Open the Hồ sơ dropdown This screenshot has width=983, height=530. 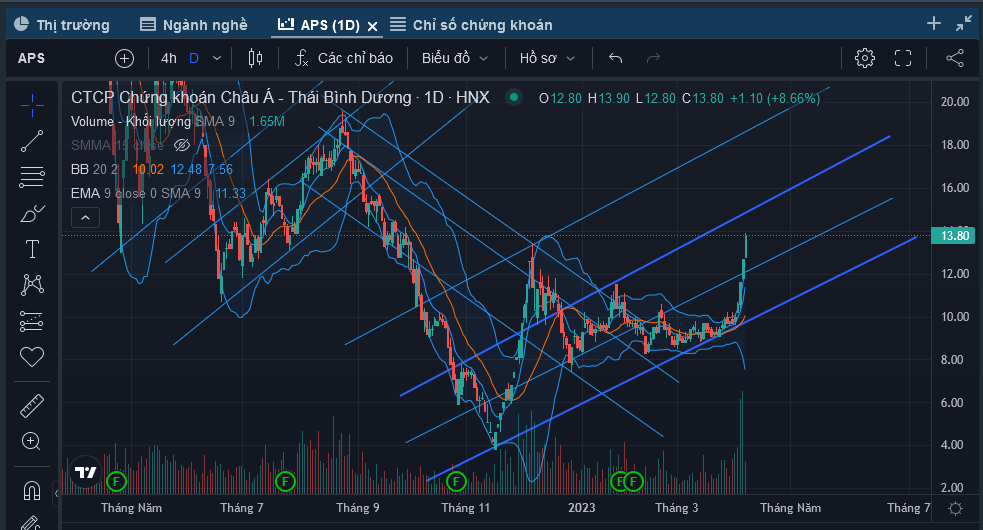click(547, 58)
